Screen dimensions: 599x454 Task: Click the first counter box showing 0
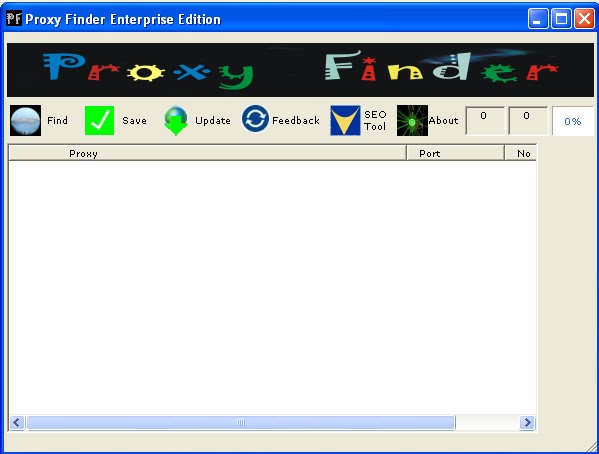(484, 120)
